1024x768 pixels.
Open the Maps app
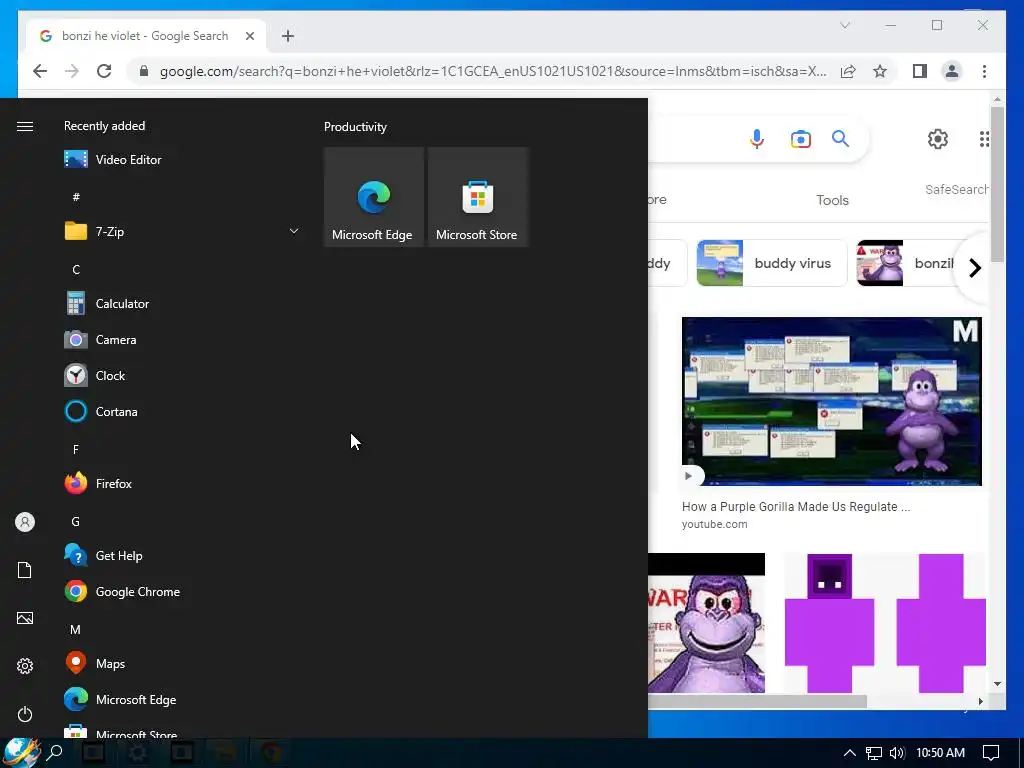(x=95, y=664)
